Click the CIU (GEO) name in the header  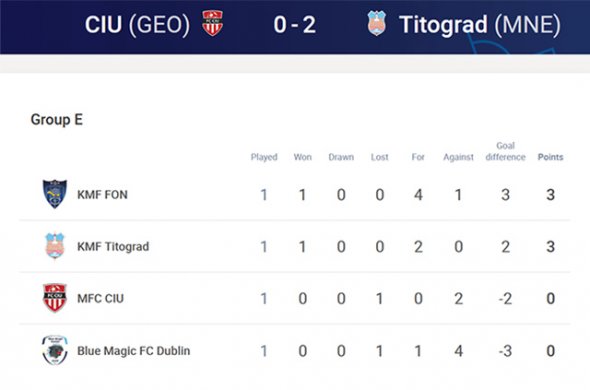point(137,25)
